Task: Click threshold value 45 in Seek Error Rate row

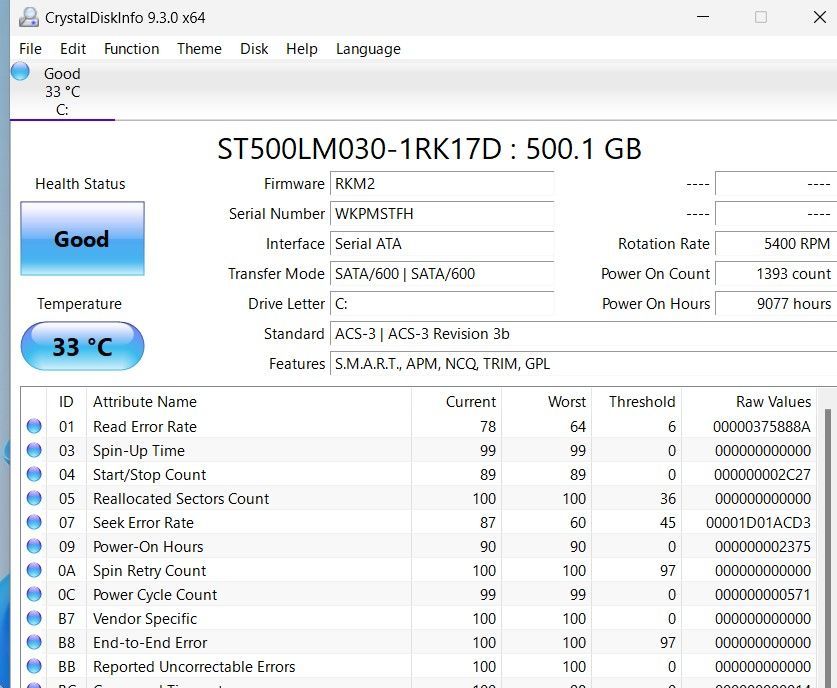Action: tap(667, 523)
